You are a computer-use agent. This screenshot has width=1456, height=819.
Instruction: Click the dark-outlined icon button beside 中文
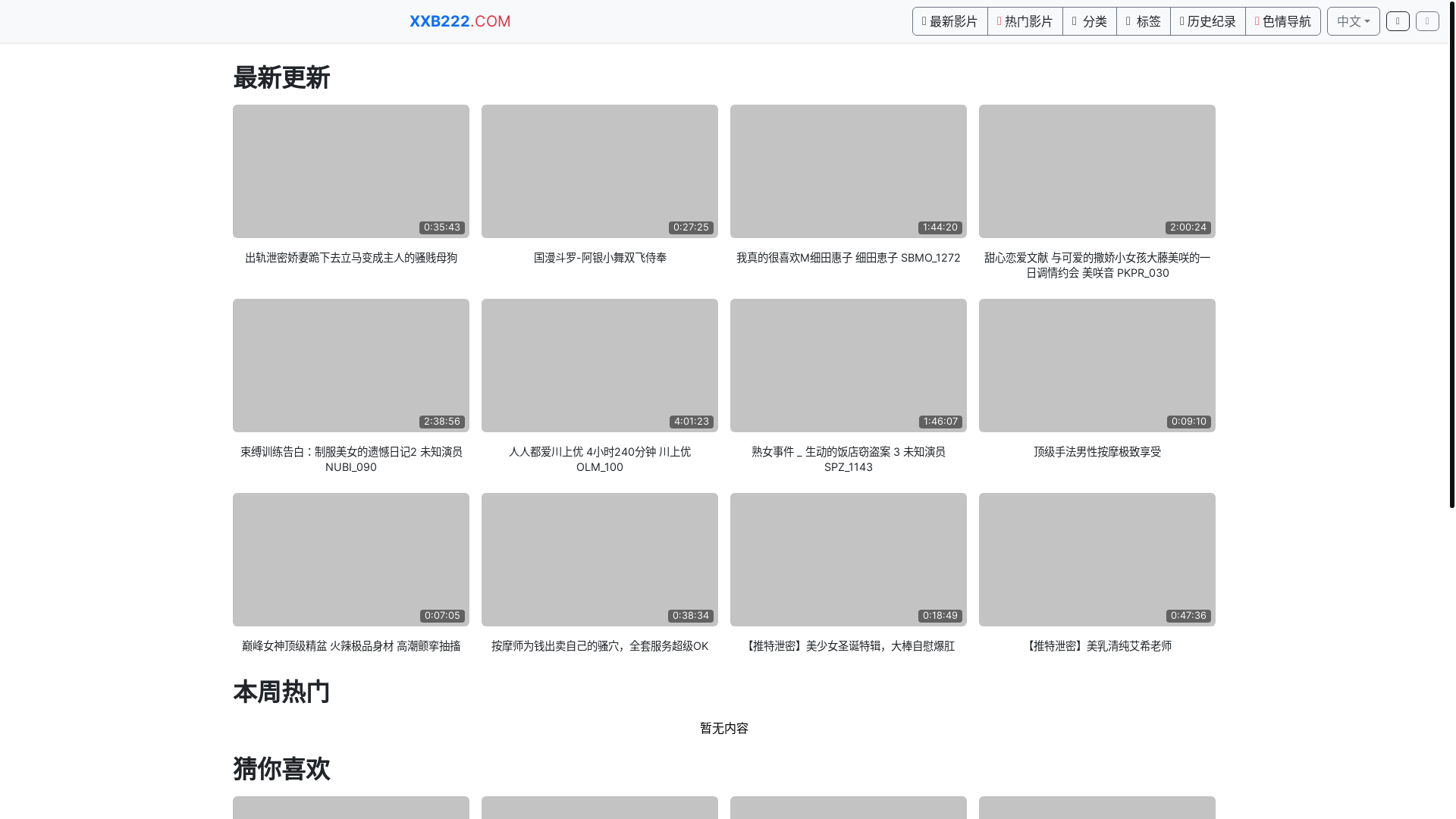pos(1398,21)
